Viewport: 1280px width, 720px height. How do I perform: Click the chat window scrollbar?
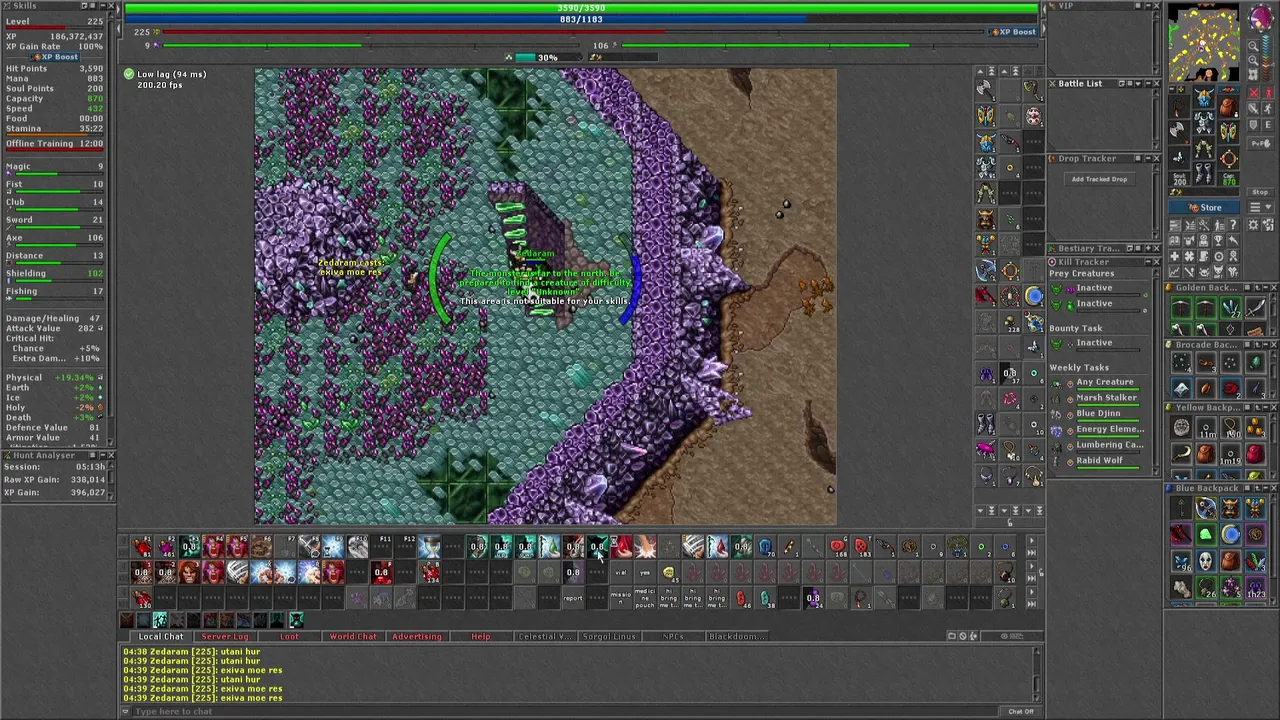[x=1037, y=675]
